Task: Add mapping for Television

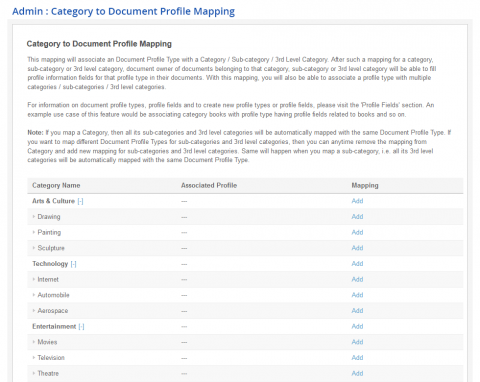Action: (357, 358)
